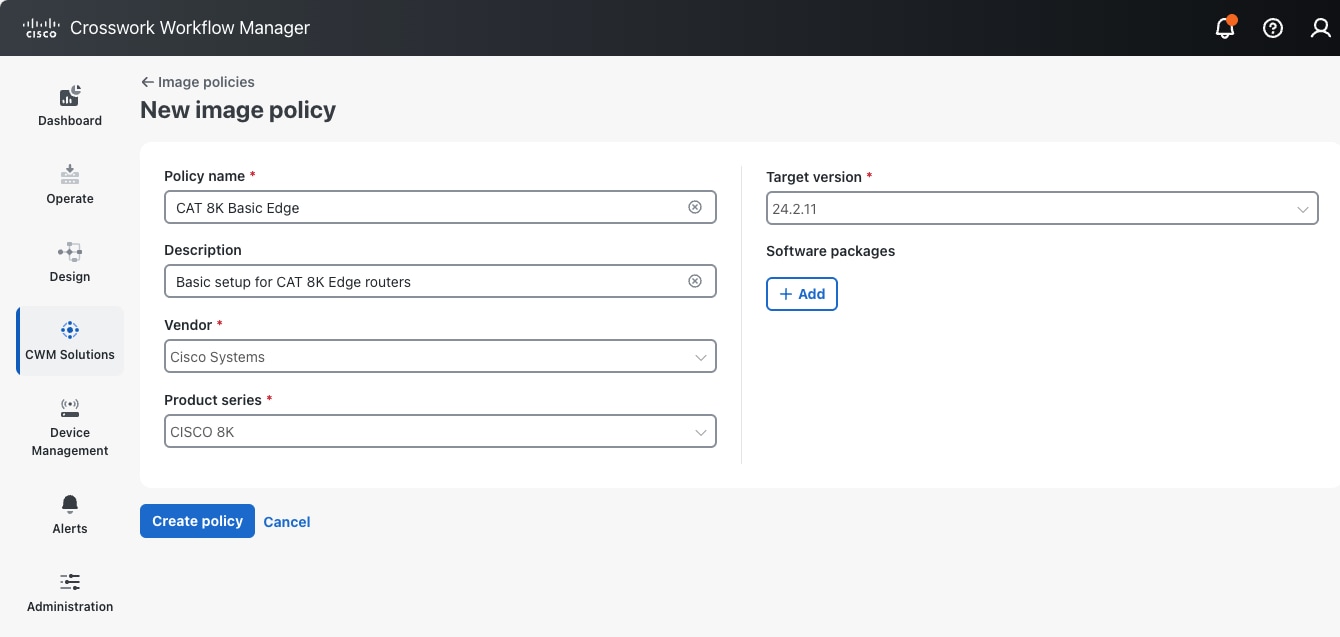Open the Operate sidebar icon
The width and height of the screenshot is (1340, 637).
pos(70,175)
